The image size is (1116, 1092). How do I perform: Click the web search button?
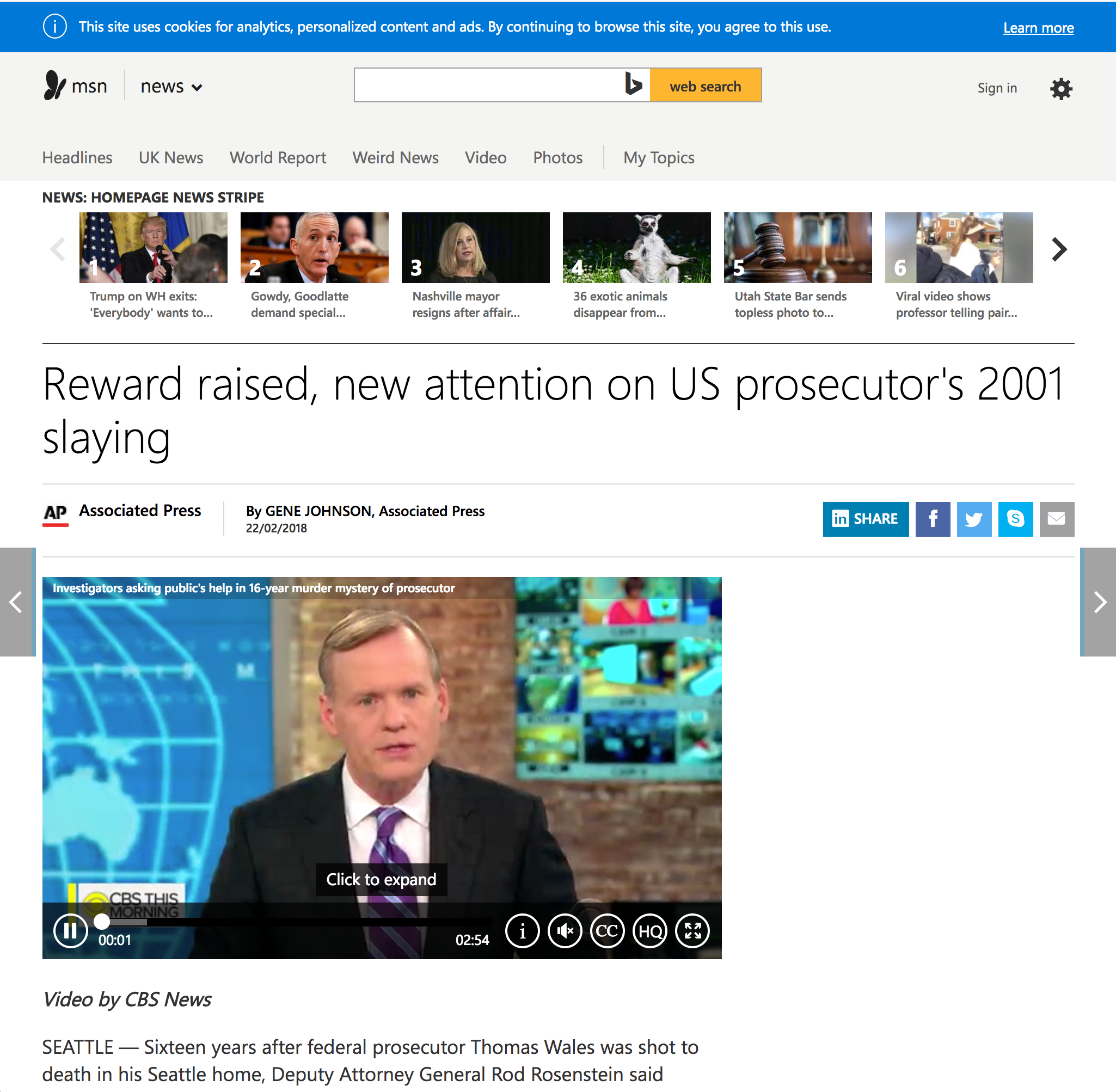(706, 85)
